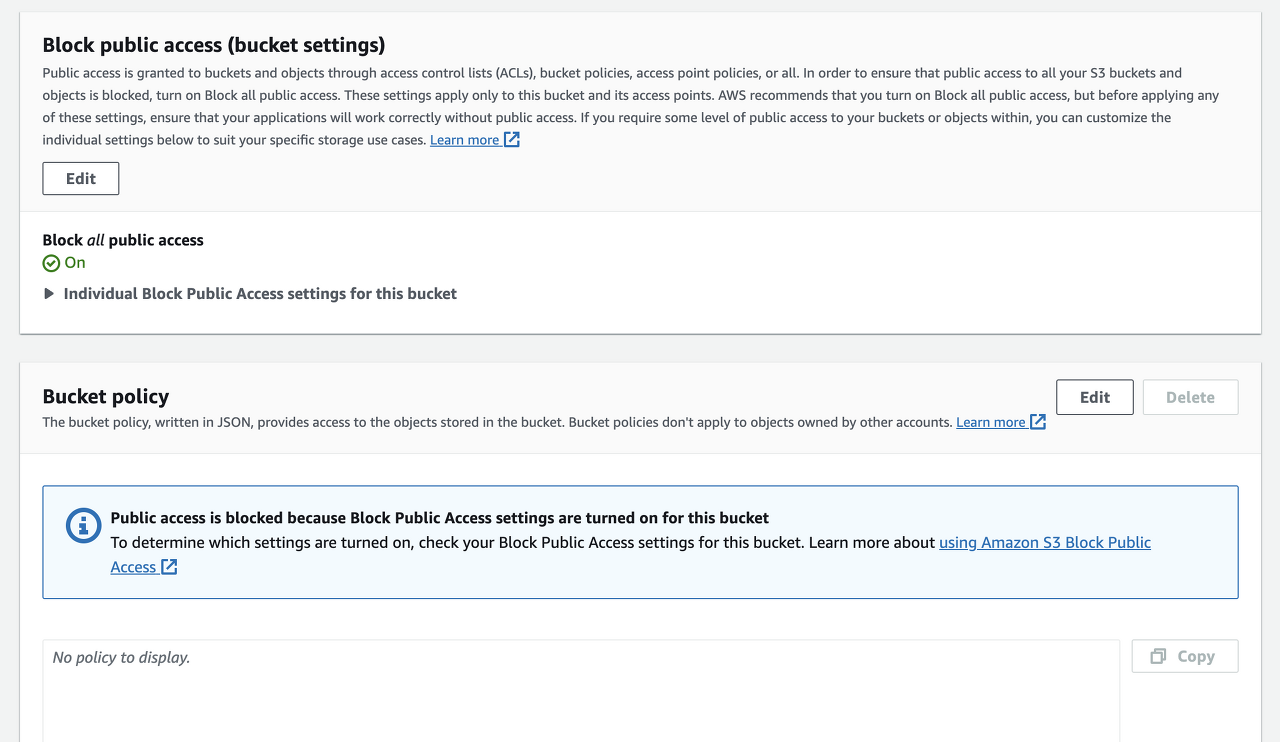Screen dimensions: 1280x742
Task: Click external link icon beside Block public access Learn more
Action: tap(511, 139)
